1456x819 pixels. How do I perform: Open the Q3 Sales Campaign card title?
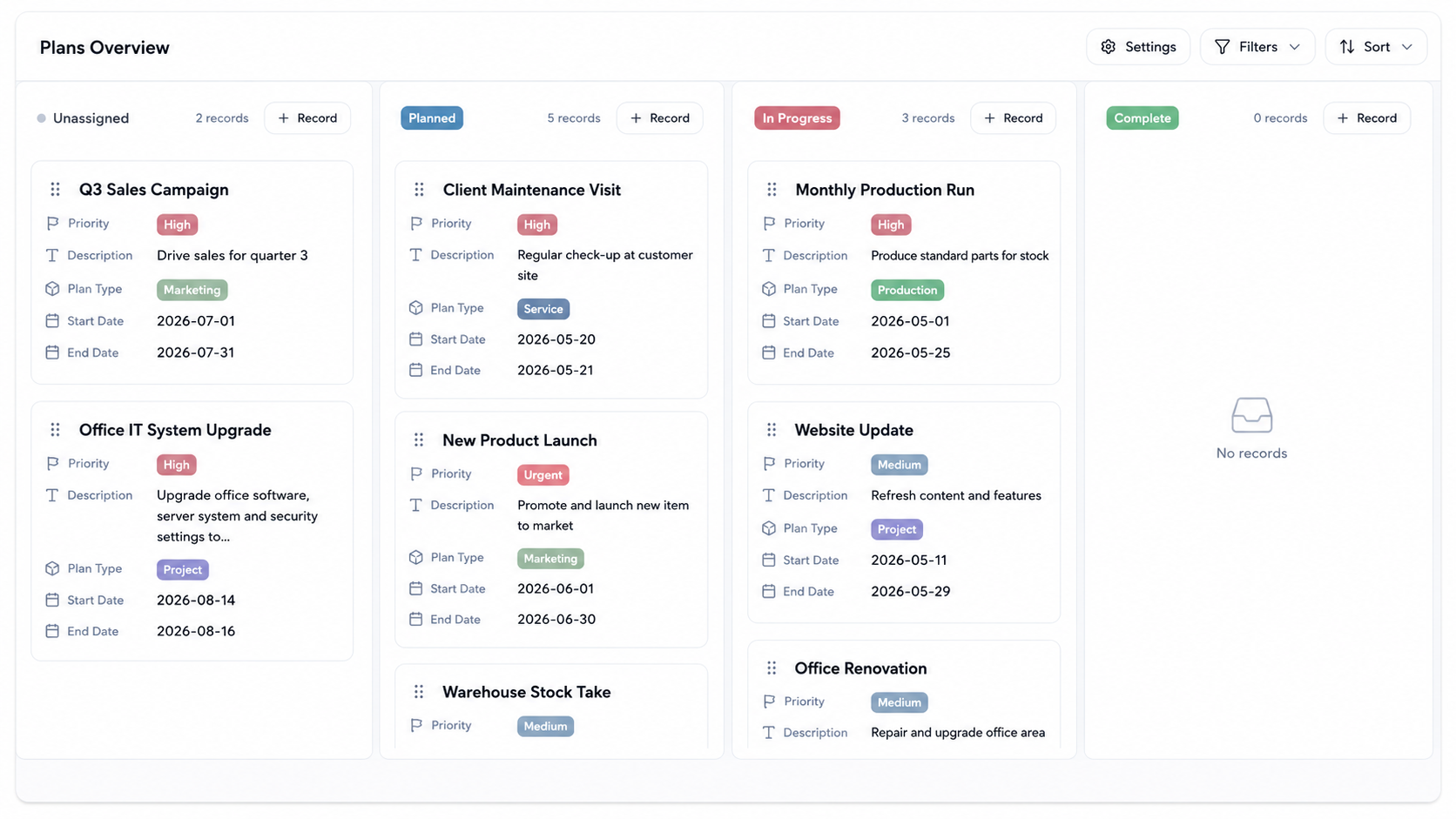tap(154, 190)
